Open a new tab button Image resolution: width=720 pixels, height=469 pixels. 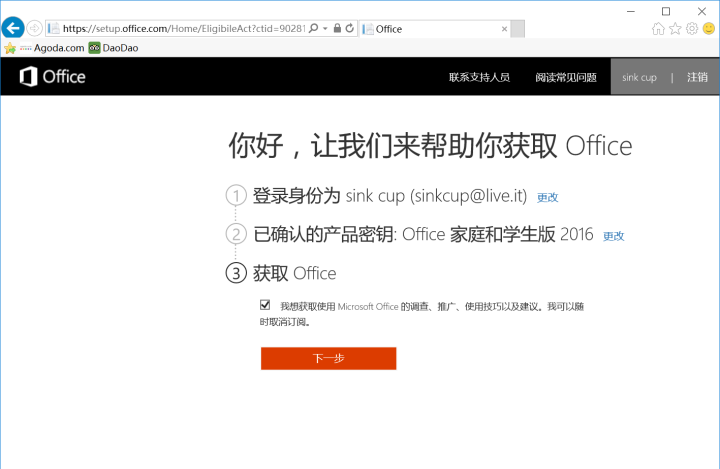518,29
